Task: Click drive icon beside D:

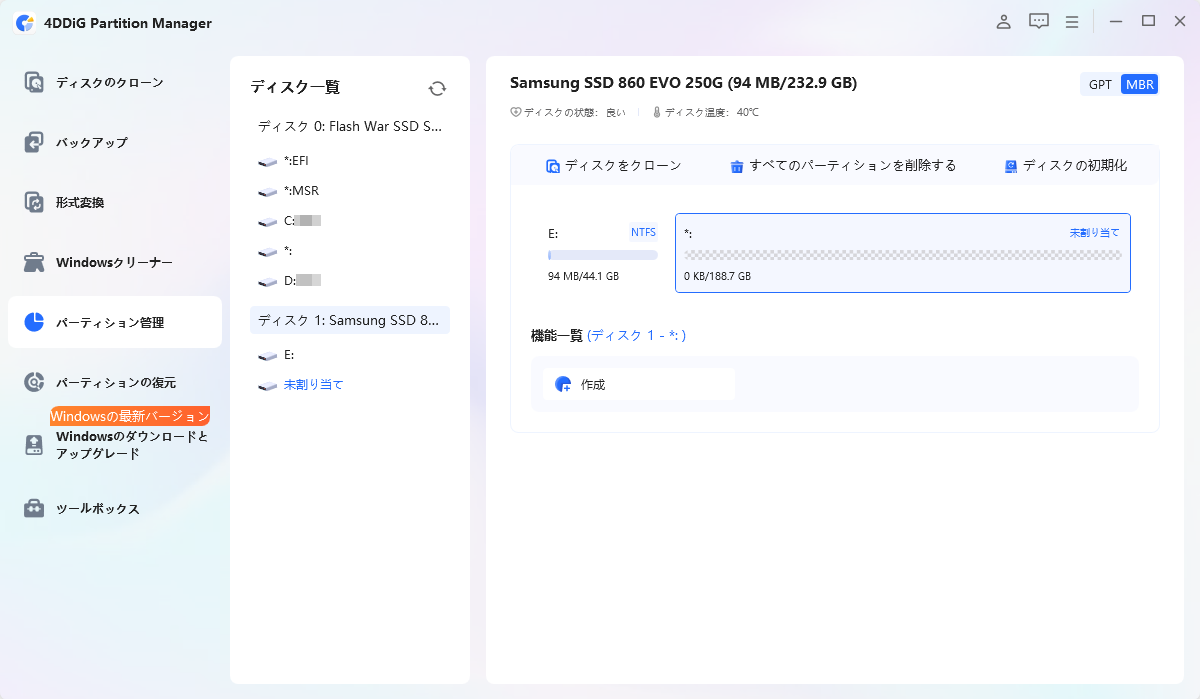Action: point(267,281)
